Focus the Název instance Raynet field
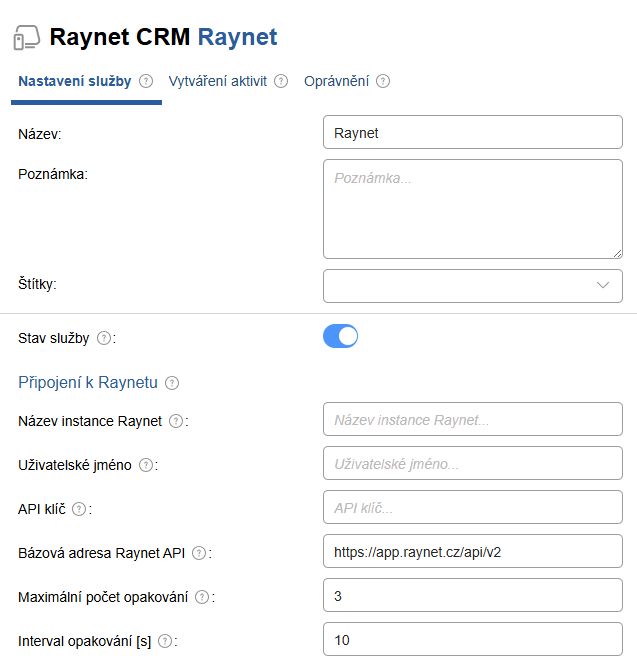 click(473, 419)
